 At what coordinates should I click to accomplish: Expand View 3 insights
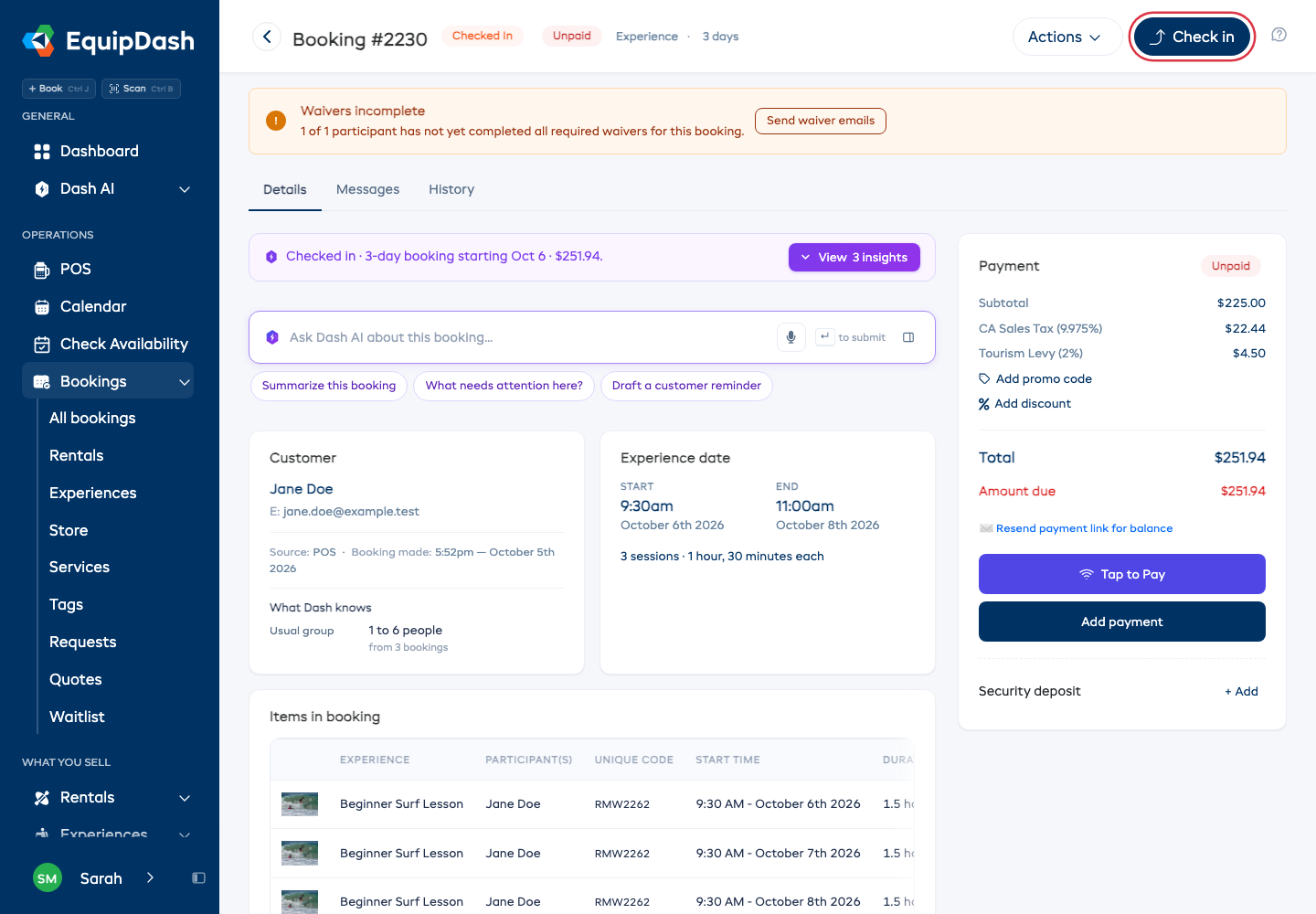tap(854, 258)
